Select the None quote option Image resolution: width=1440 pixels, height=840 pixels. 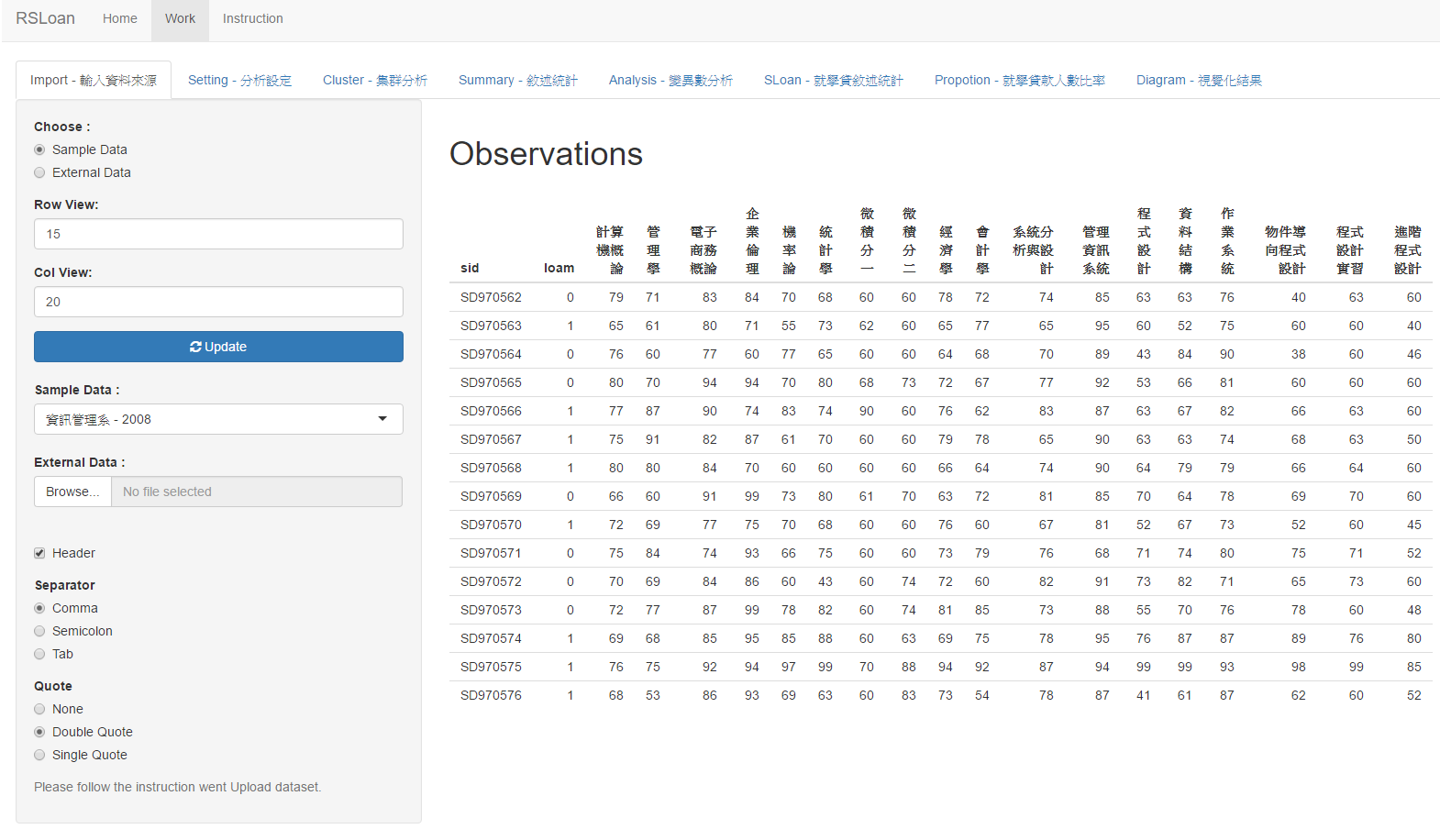click(x=39, y=709)
